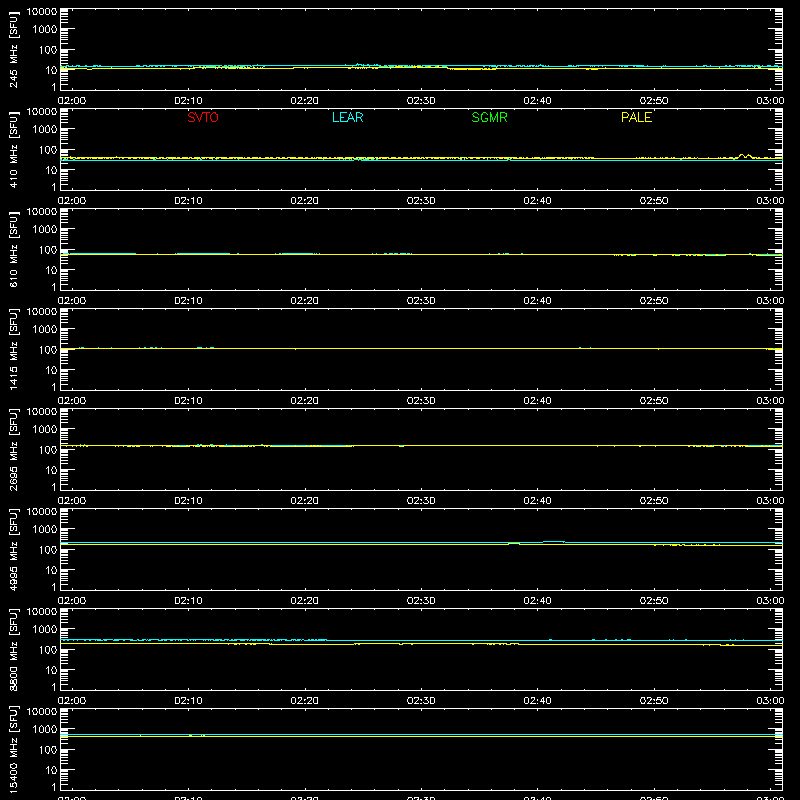The height and width of the screenshot is (800, 800).
Task: Select the 245 MHz [SFU] axis title
Action: pos(14,49)
